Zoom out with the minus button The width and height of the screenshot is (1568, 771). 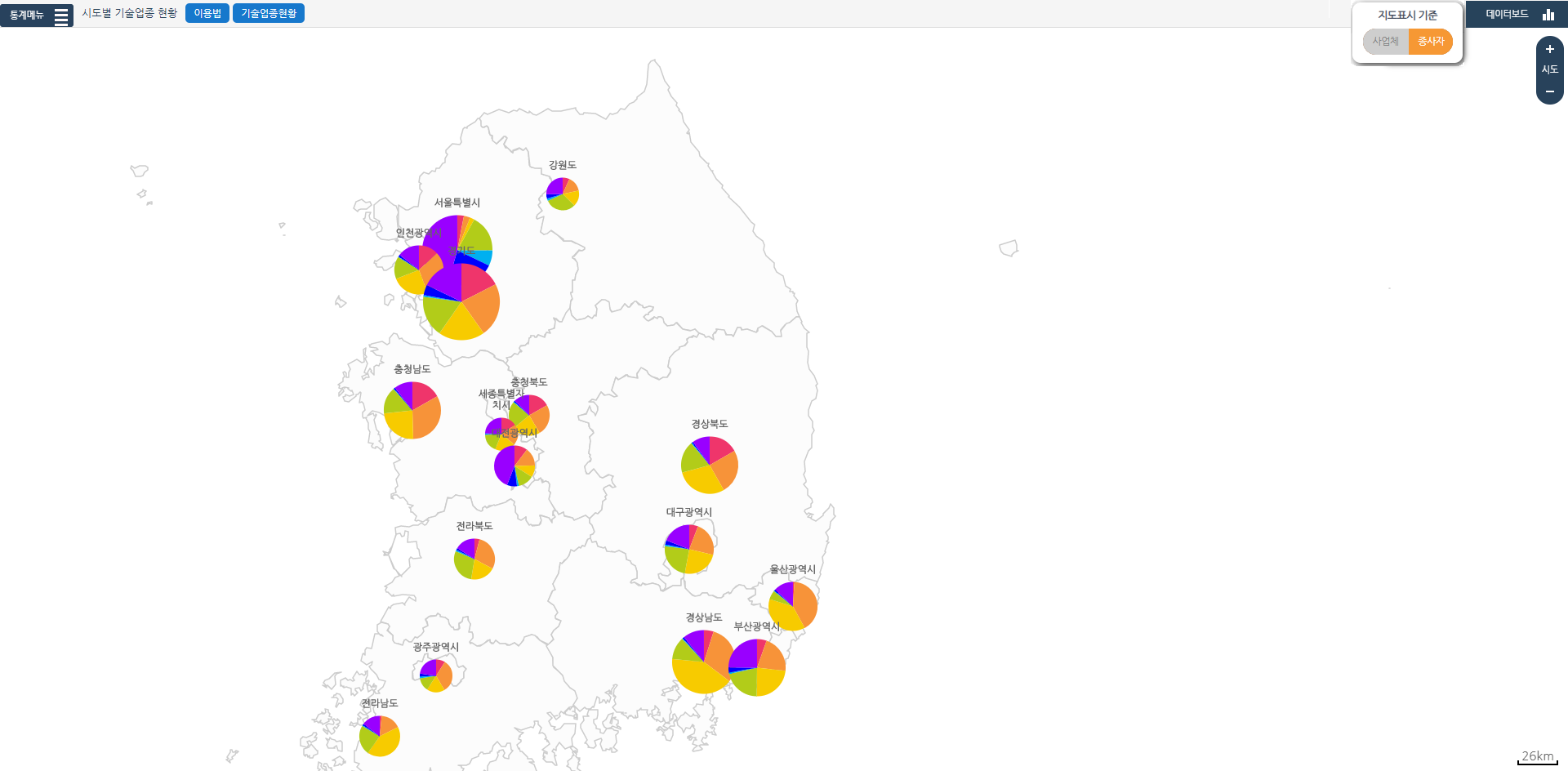pyautogui.click(x=1549, y=91)
